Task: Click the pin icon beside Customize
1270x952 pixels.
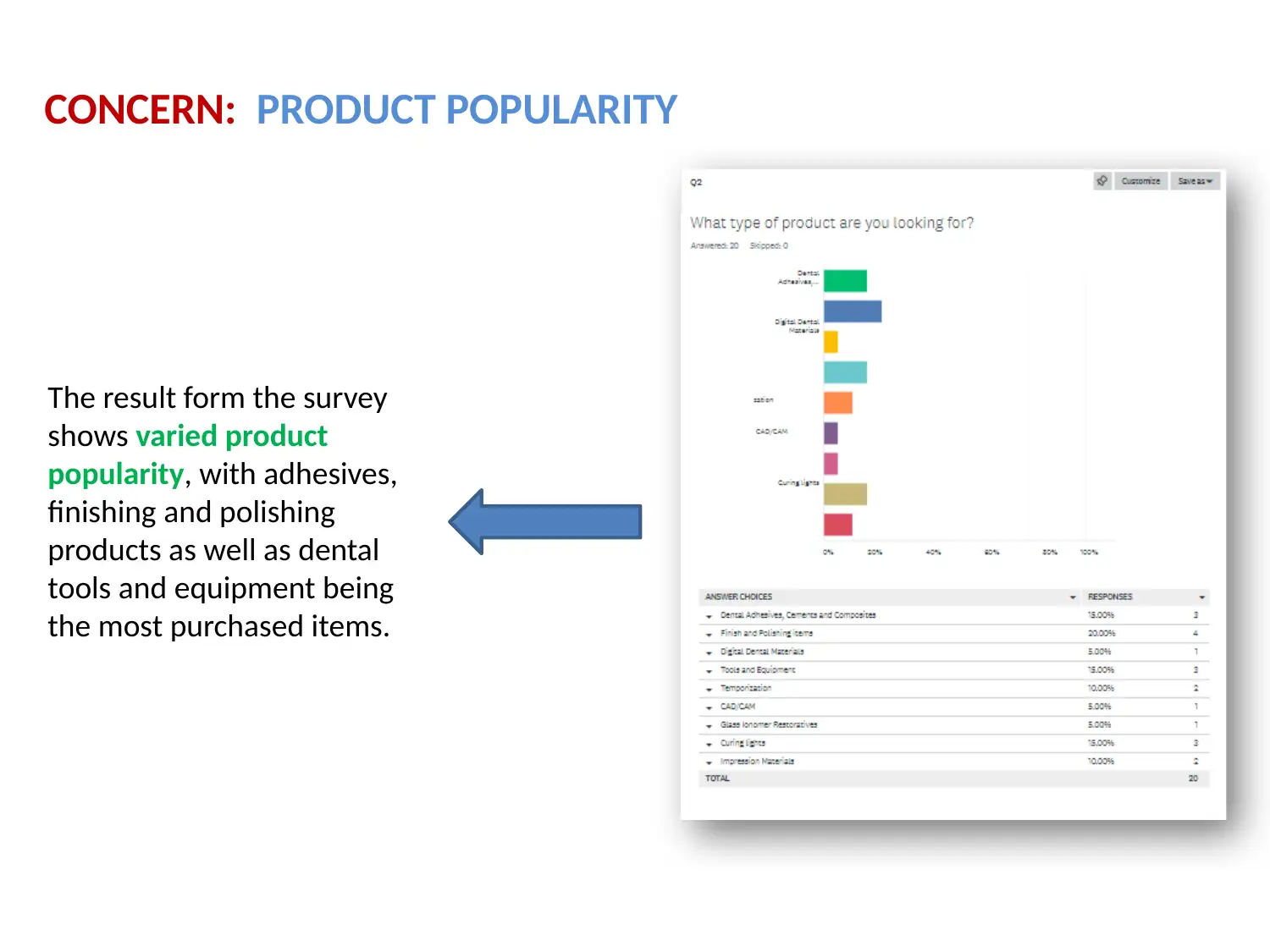Action: pyautogui.click(x=1102, y=181)
